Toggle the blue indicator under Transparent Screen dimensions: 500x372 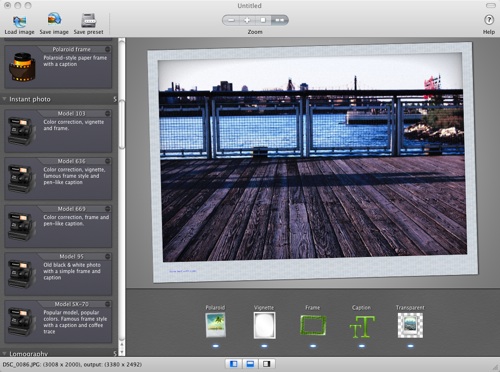(x=410, y=346)
